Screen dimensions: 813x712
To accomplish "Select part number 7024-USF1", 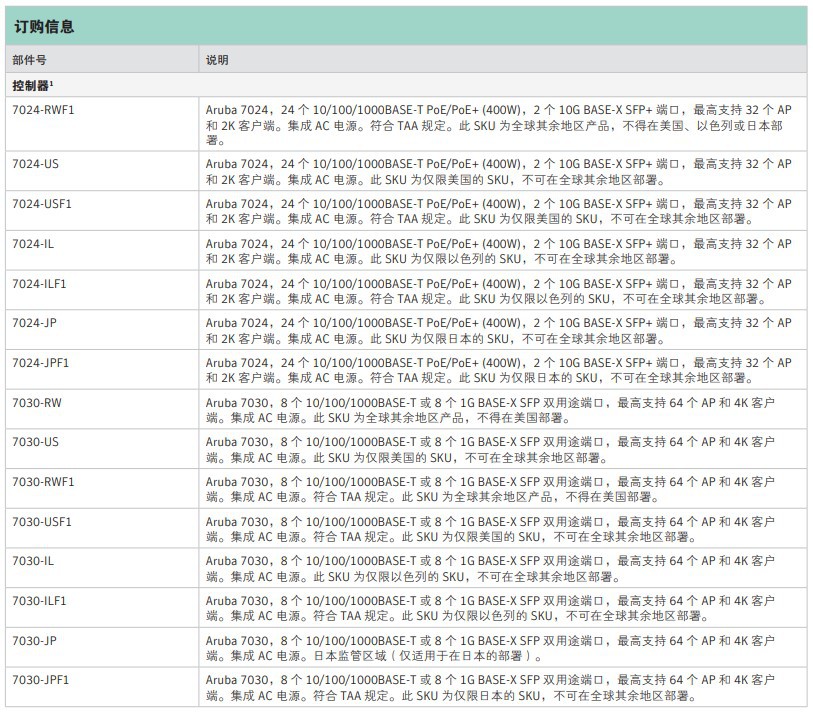I will click(x=42, y=204).
